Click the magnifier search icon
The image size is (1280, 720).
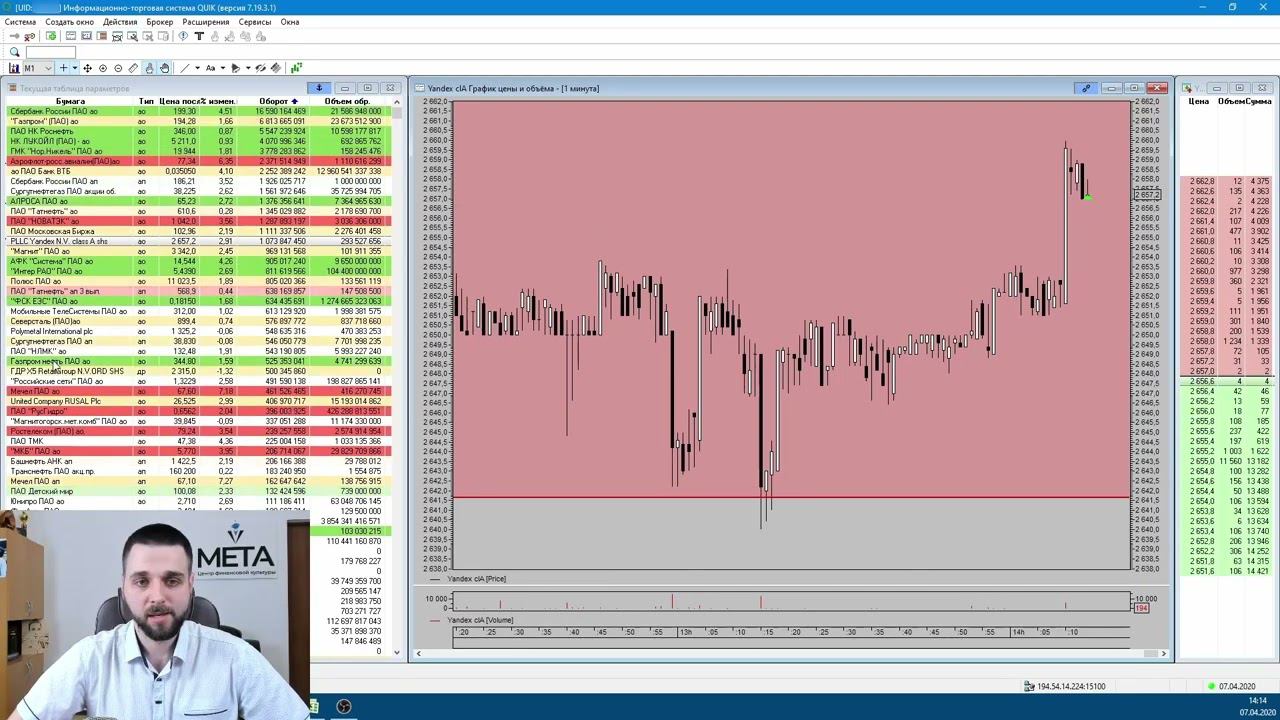pos(14,52)
